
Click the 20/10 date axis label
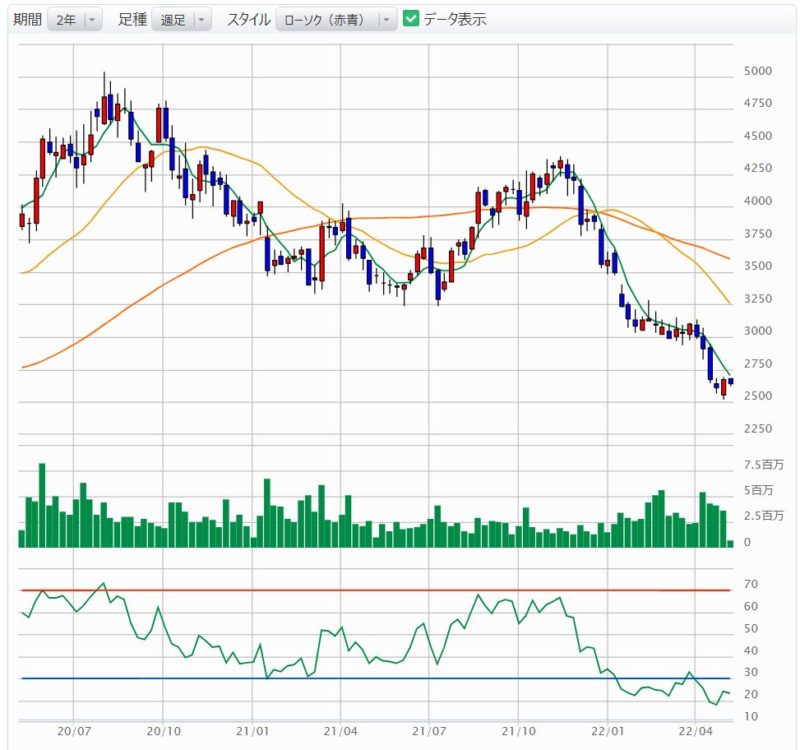[163, 731]
